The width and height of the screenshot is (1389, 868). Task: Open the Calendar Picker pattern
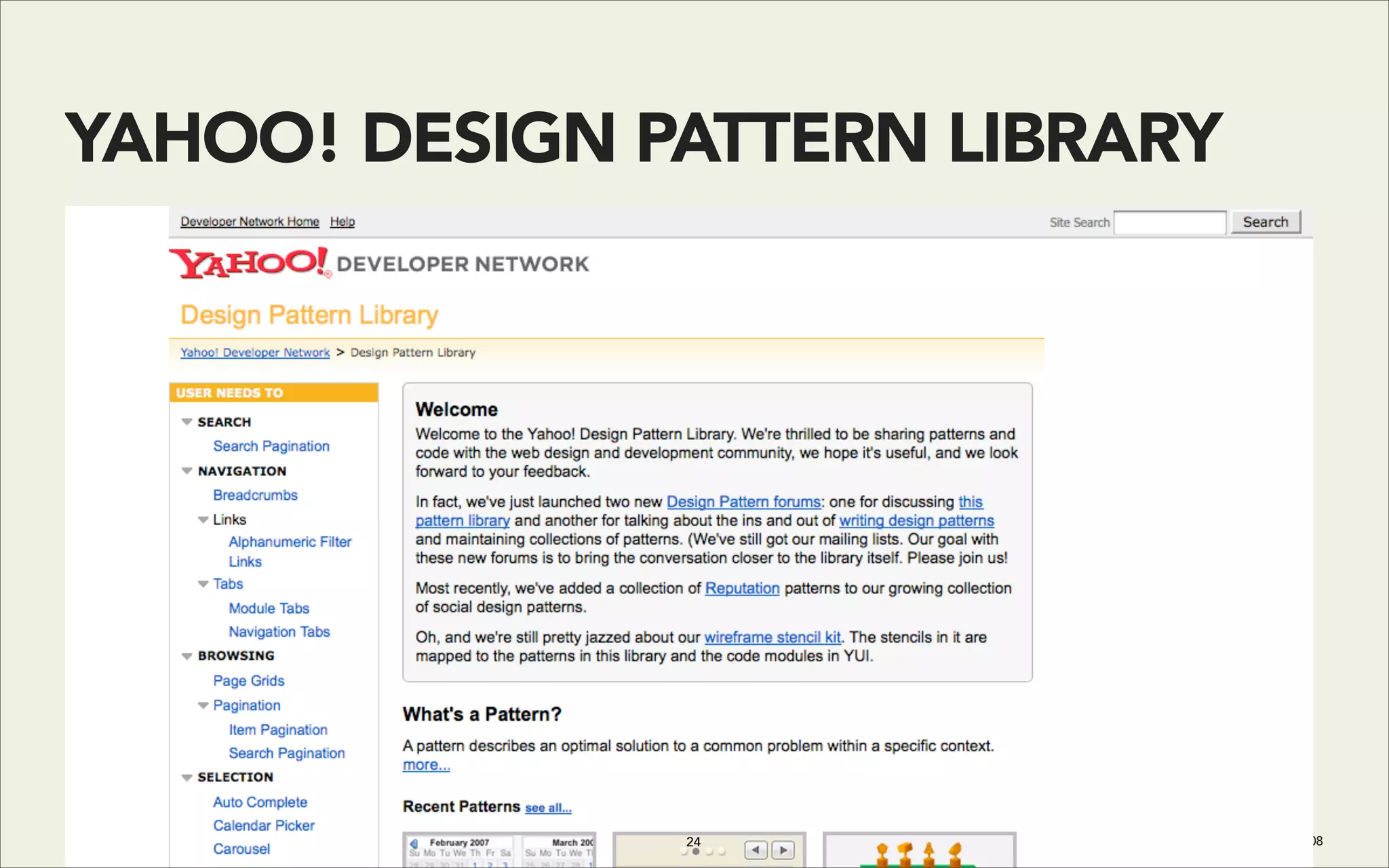(264, 825)
